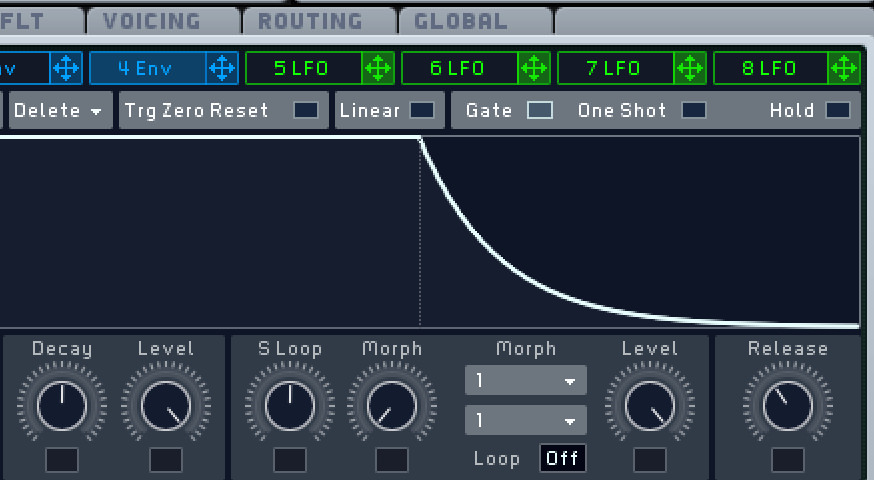This screenshot has height=480, width=874.
Task: Click the Release knob
Action: click(x=788, y=406)
